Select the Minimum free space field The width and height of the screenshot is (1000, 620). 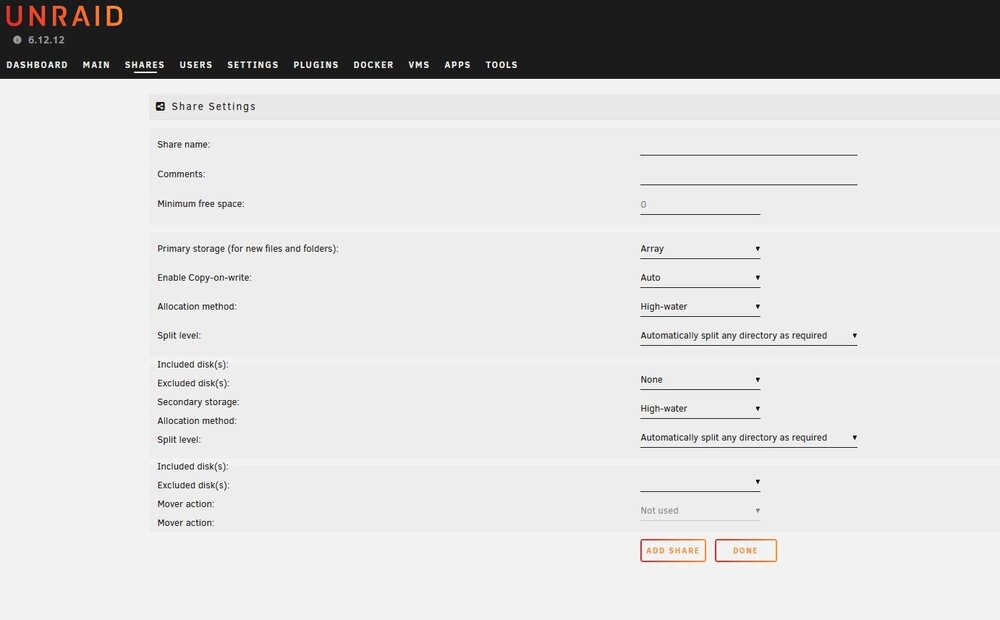click(700, 205)
